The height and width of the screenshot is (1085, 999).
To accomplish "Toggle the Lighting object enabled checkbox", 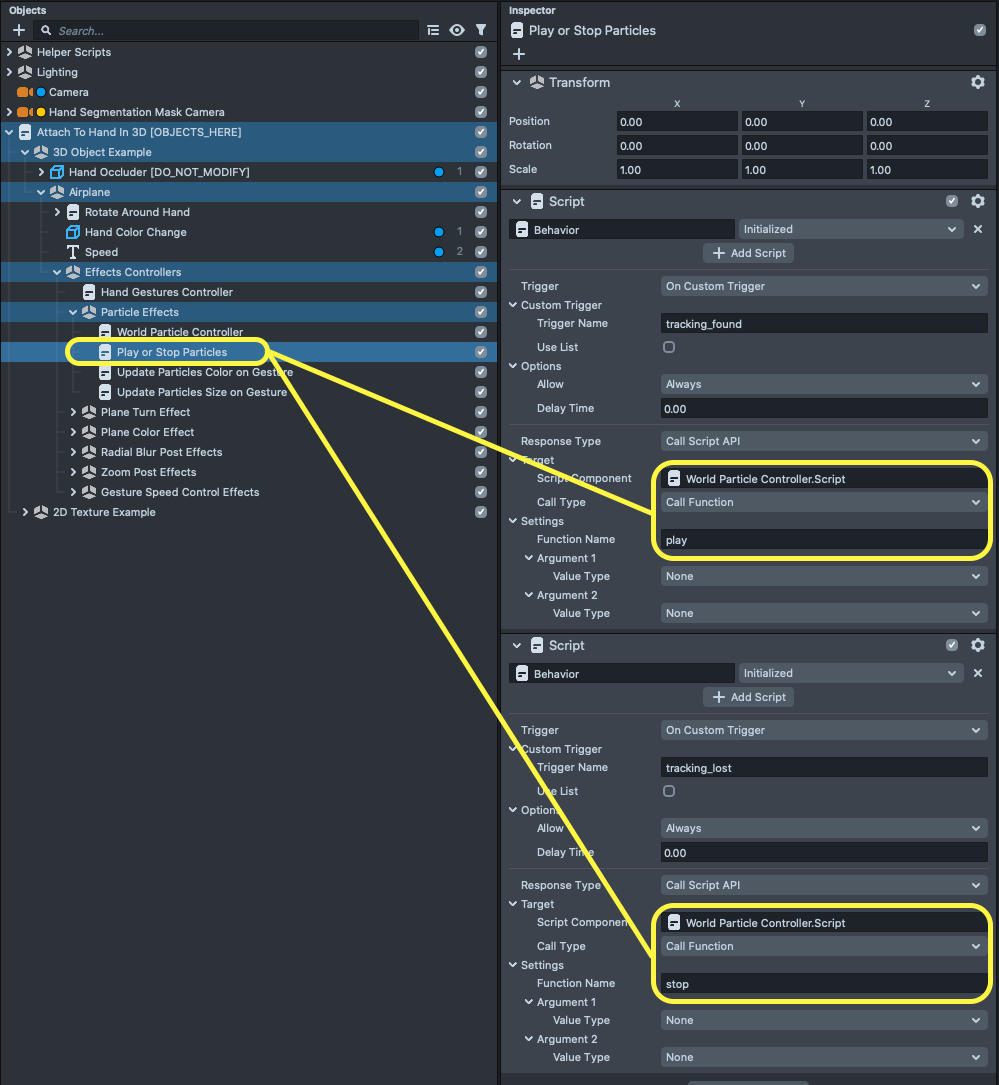I will 481,72.
